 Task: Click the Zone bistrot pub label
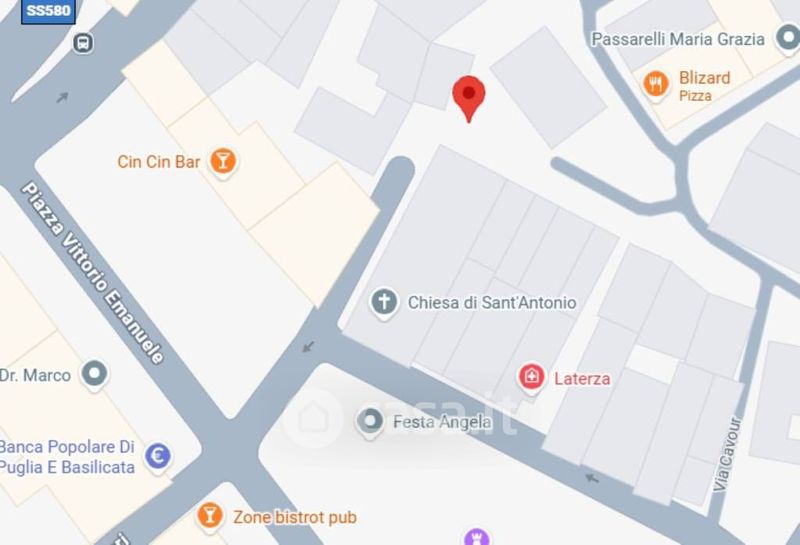click(x=295, y=517)
